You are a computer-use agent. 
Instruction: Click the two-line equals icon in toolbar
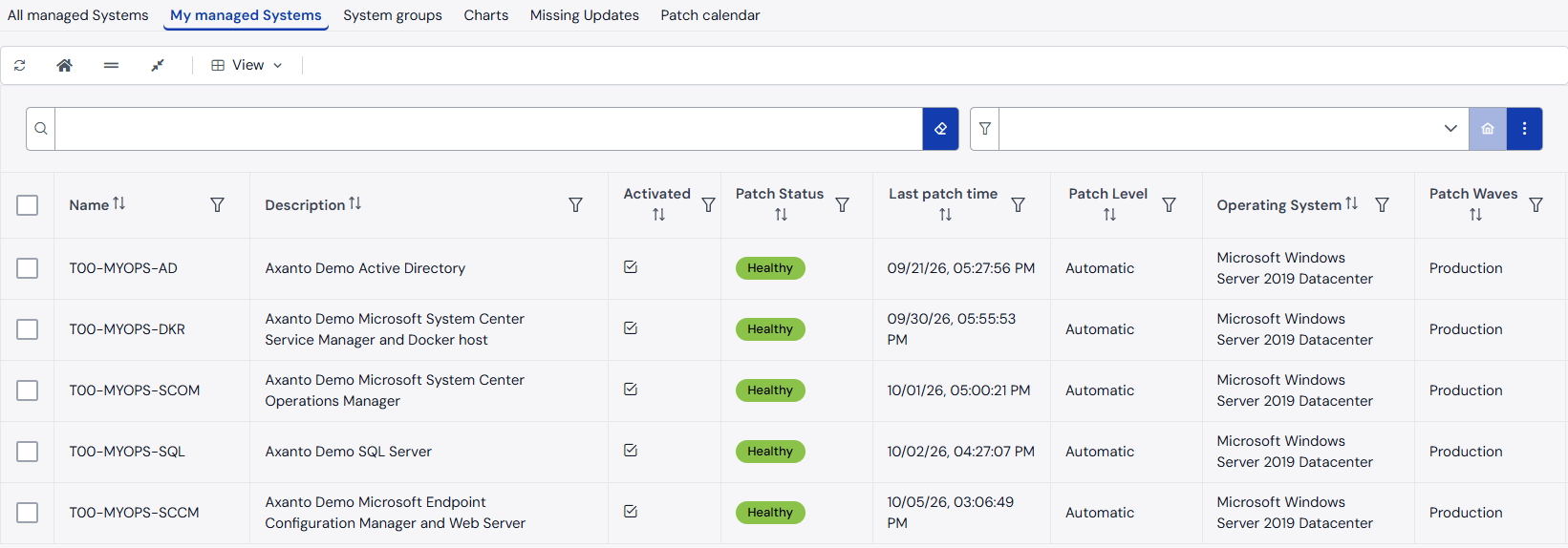111,65
